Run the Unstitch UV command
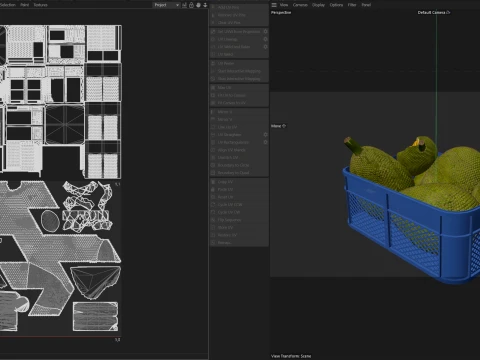480x360 pixels. tap(239, 157)
